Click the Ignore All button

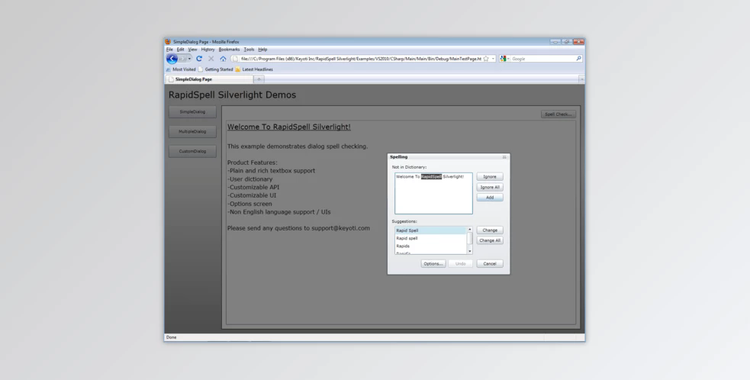tap(489, 187)
